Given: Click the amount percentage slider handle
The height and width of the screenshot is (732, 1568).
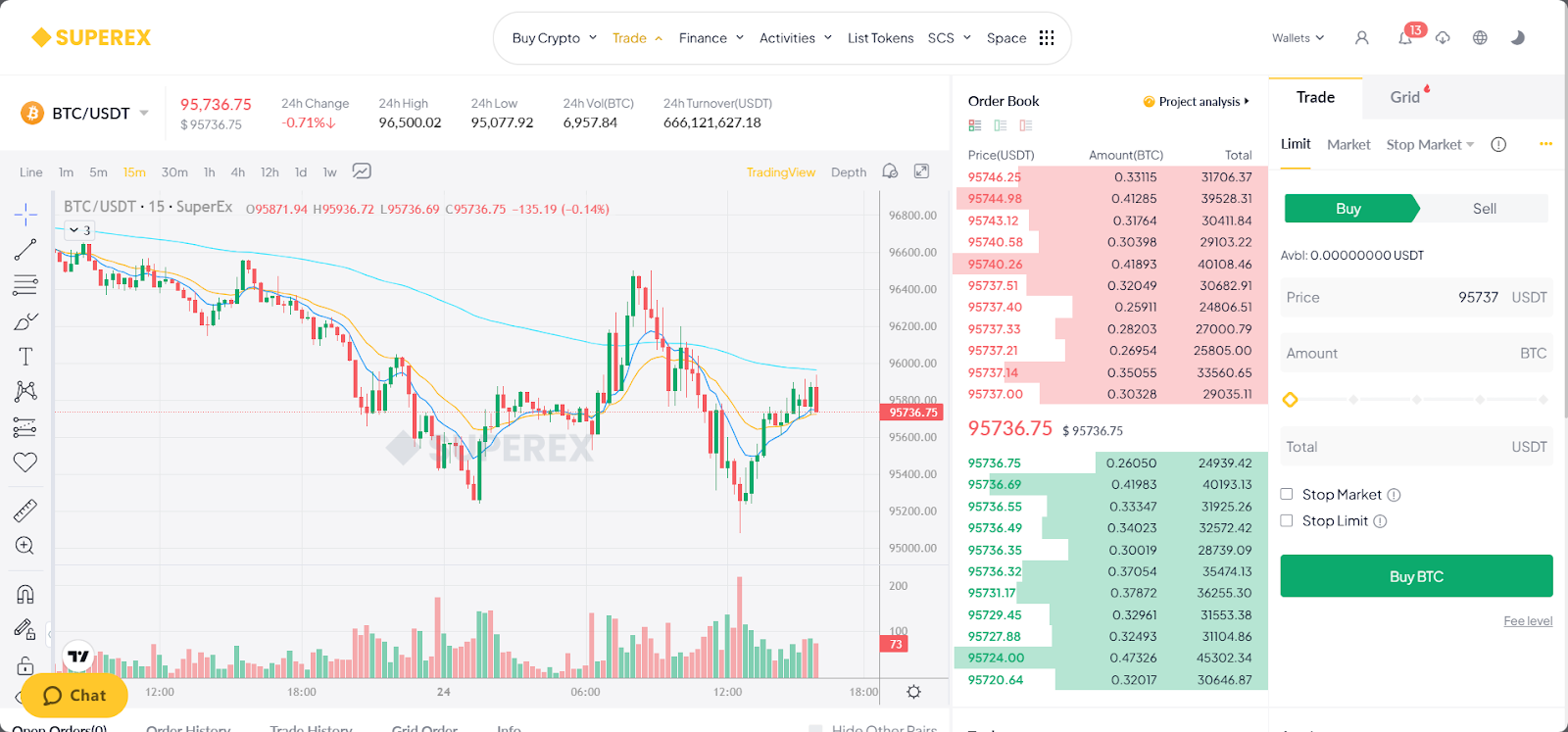Looking at the screenshot, I should [x=1290, y=400].
